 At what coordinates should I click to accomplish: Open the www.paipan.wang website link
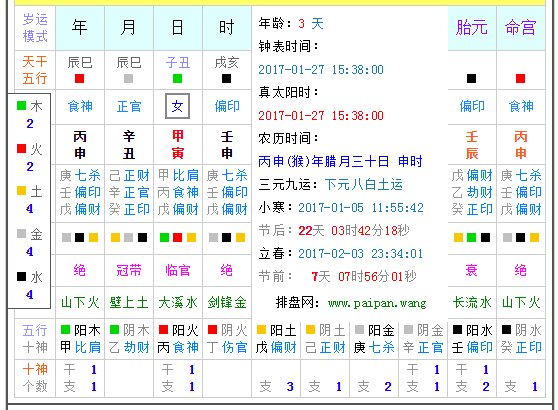pos(377,303)
